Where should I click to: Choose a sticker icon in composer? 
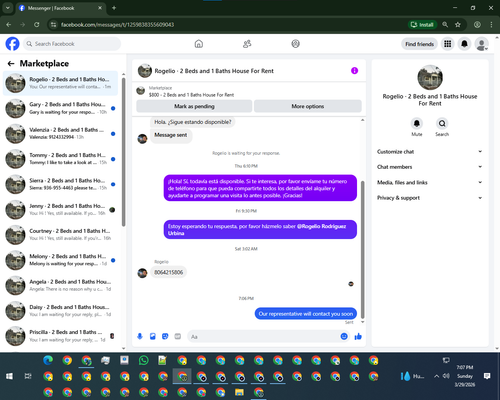point(165,336)
